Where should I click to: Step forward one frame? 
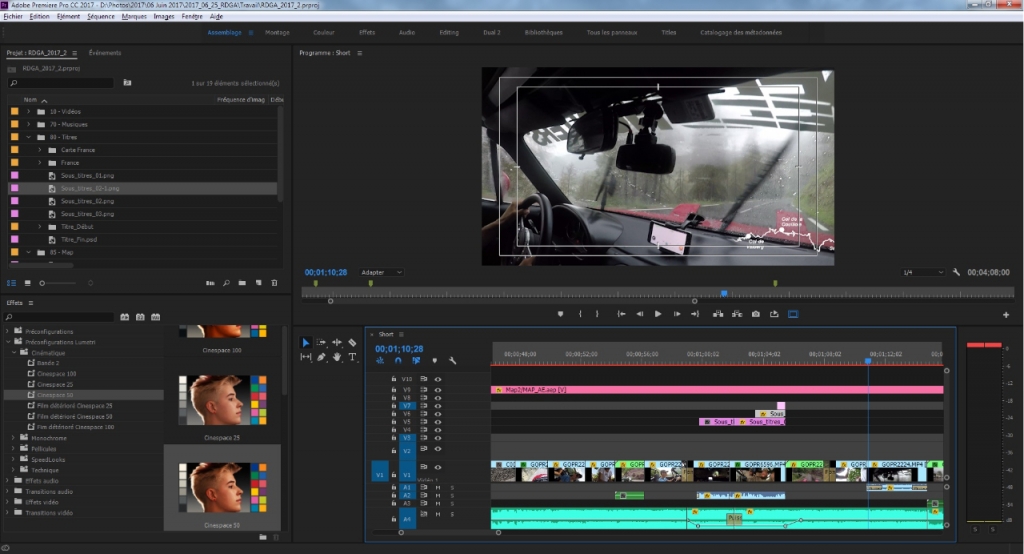[677, 314]
